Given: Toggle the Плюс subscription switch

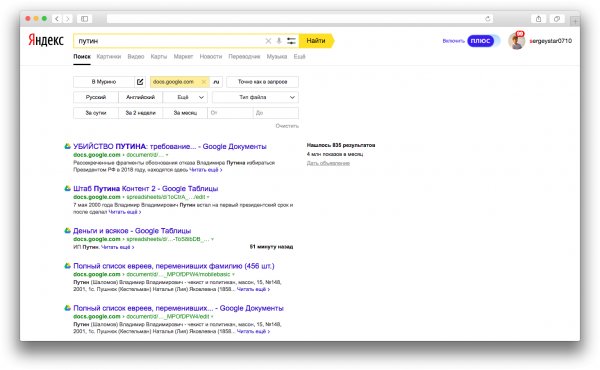Looking at the screenshot, I should click(484, 41).
